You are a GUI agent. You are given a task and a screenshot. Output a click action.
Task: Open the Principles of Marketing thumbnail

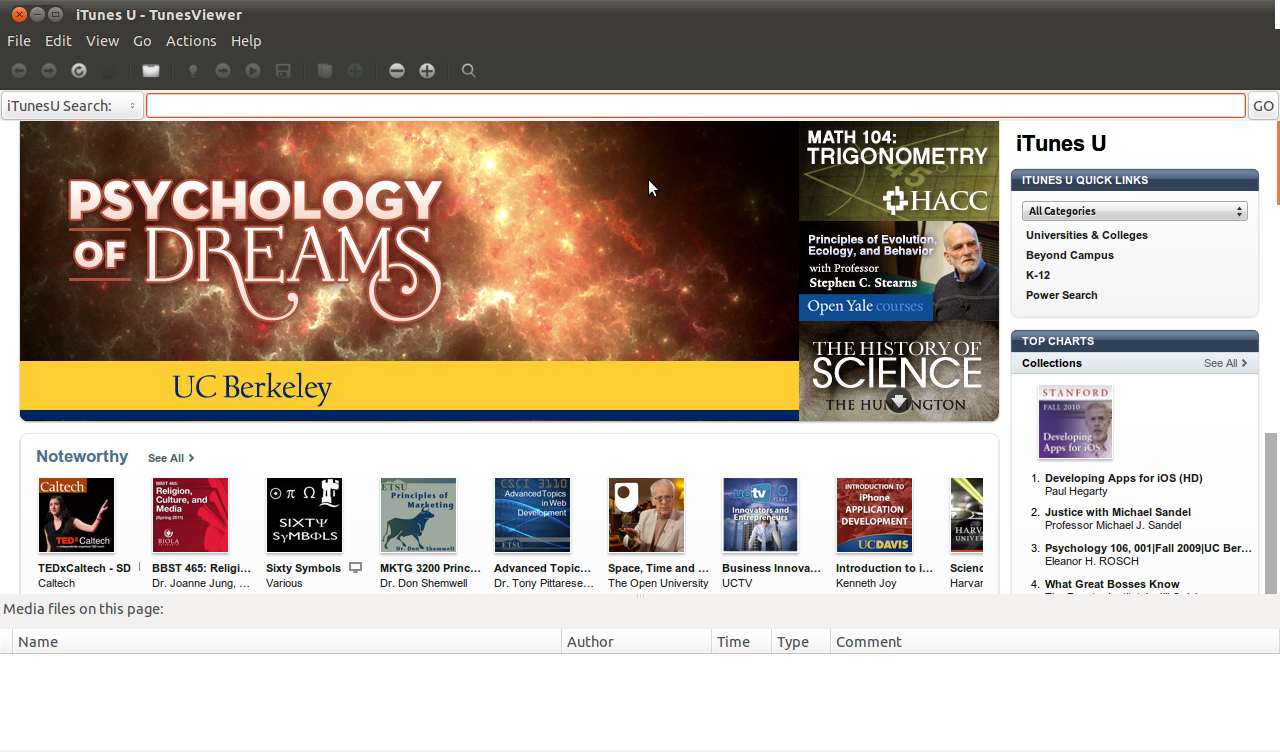tap(418, 515)
